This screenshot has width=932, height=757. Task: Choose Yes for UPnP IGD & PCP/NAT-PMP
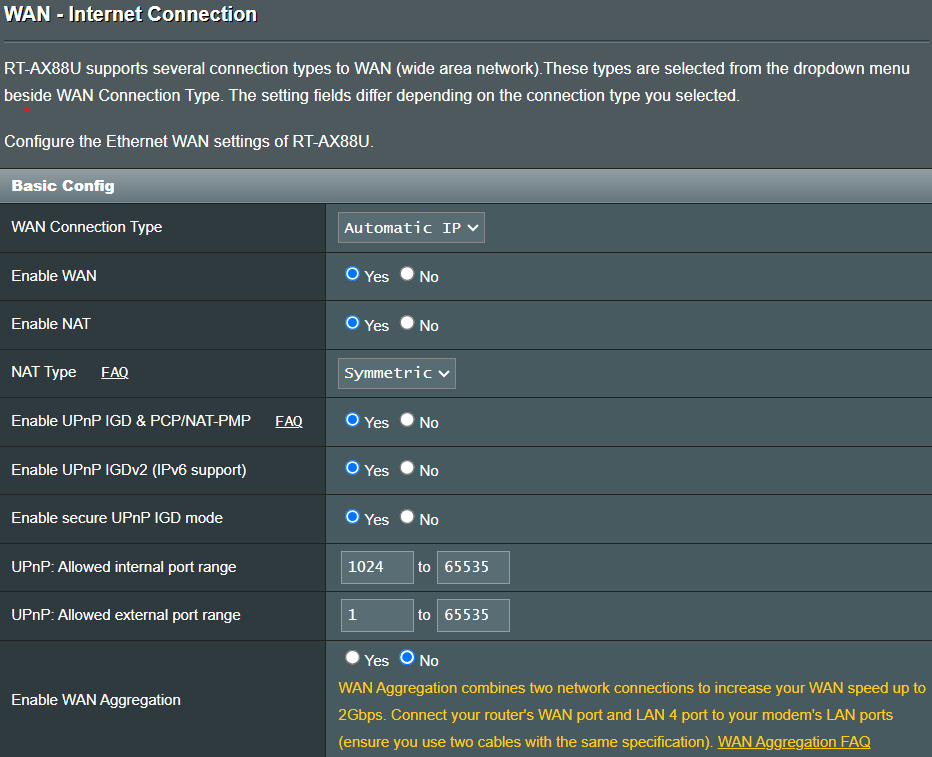click(352, 420)
